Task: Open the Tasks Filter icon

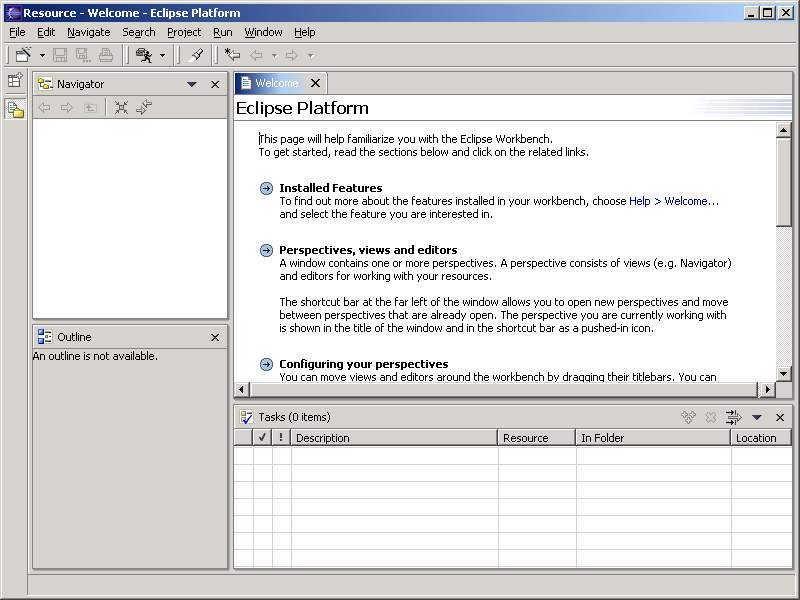Action: 733,417
